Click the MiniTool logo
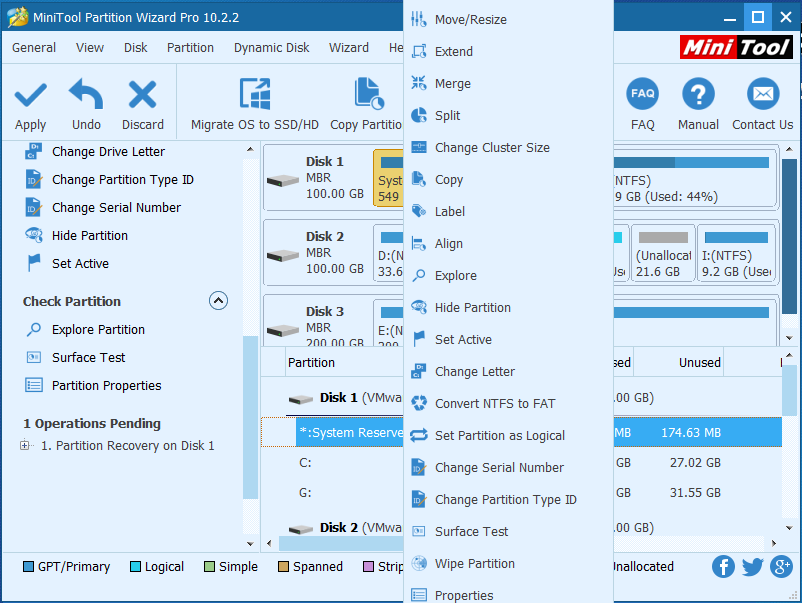The height and width of the screenshot is (603, 802). (x=736, y=48)
